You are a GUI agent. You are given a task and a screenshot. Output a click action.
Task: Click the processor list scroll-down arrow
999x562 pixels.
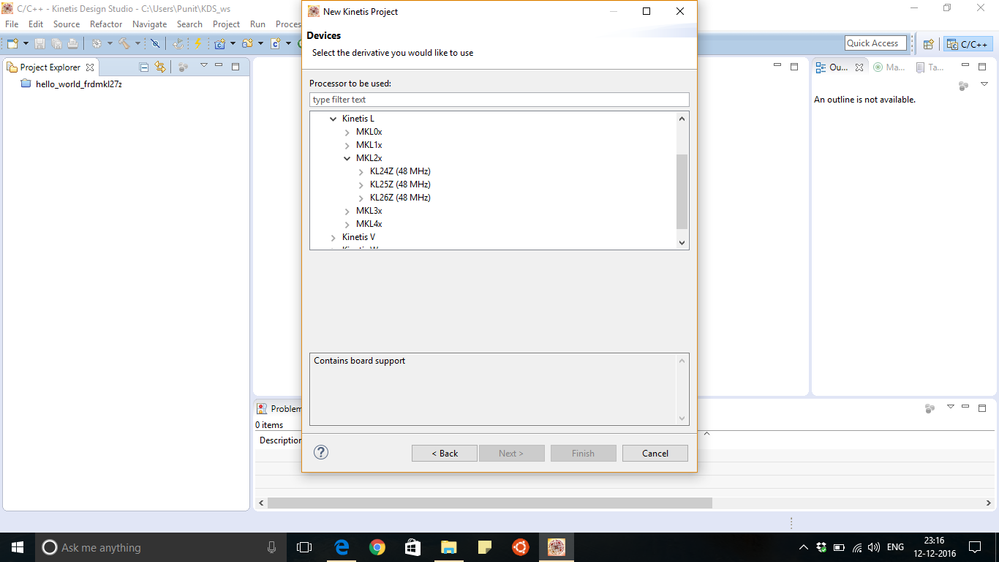(682, 243)
